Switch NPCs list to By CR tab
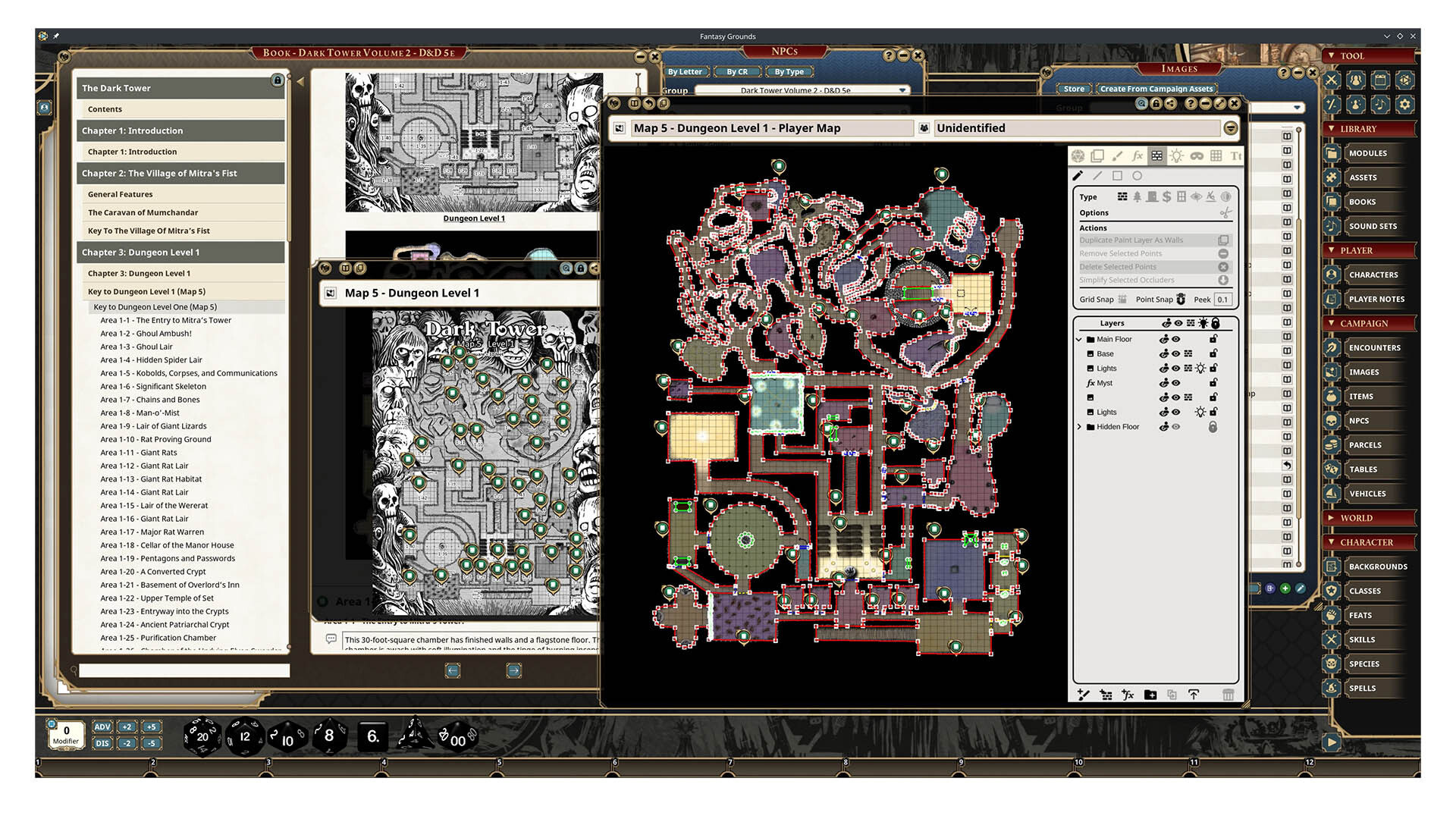Screen dimensions: 1456x819 [737, 72]
